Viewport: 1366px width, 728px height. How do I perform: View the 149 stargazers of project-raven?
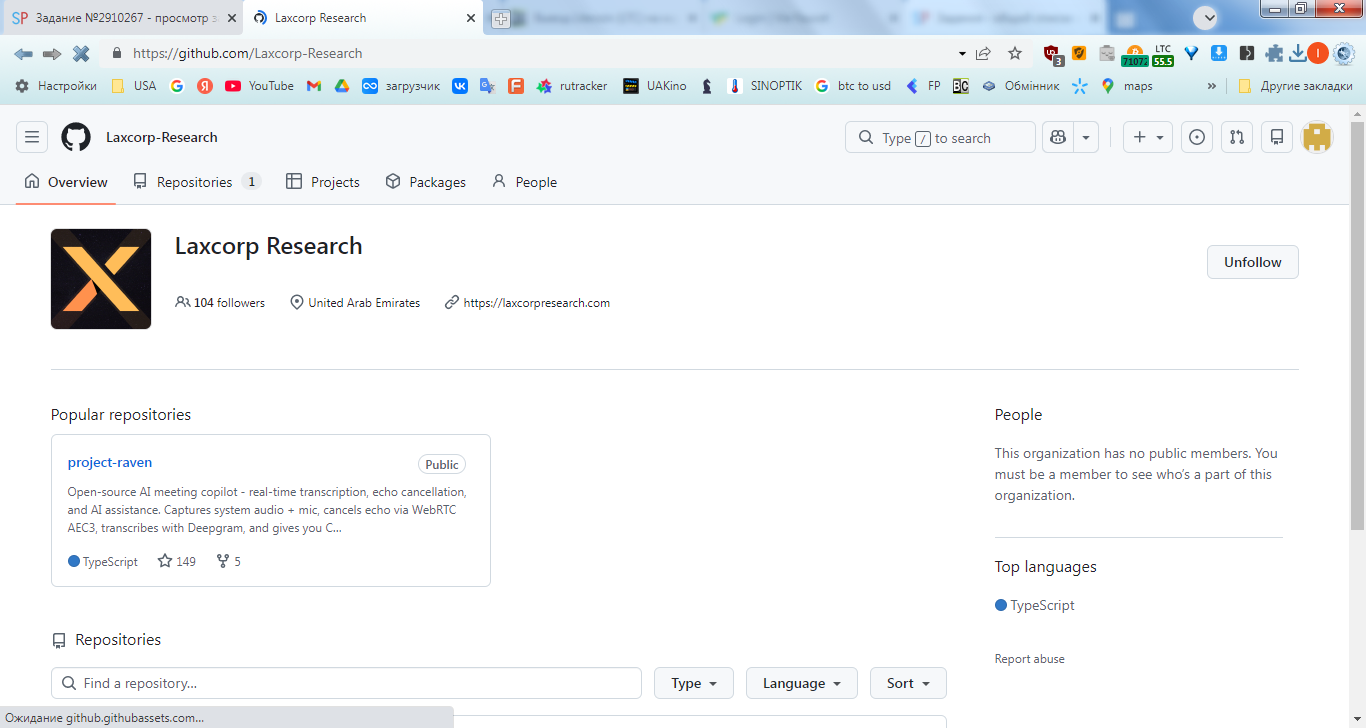[x=177, y=561]
